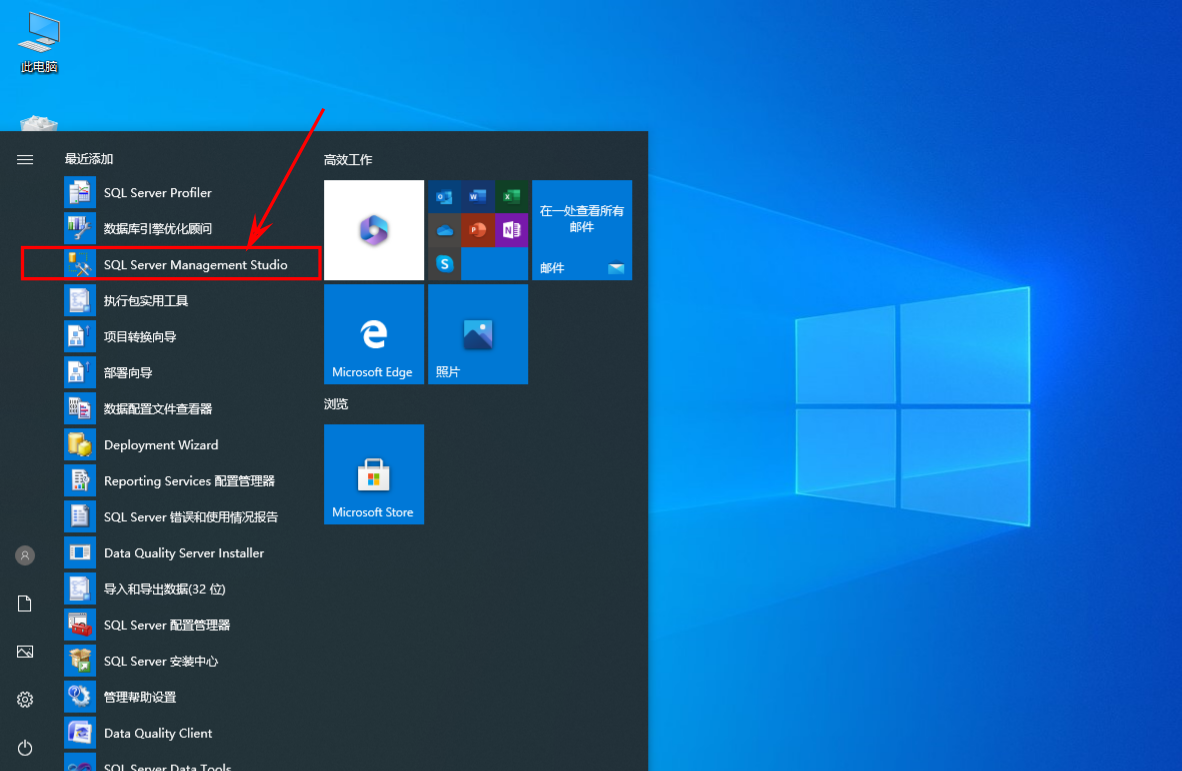
Task: Launch Microsoft Edge tile
Action: [374, 334]
